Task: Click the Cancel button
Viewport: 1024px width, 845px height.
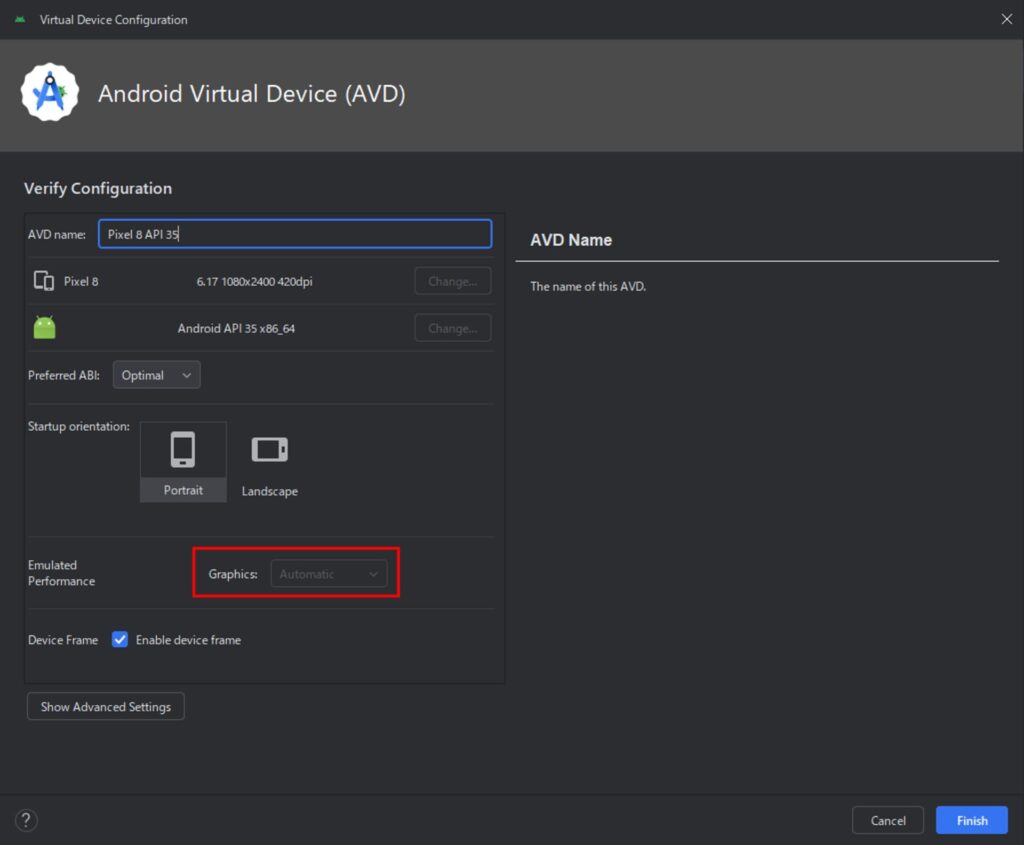Action: tap(887, 821)
